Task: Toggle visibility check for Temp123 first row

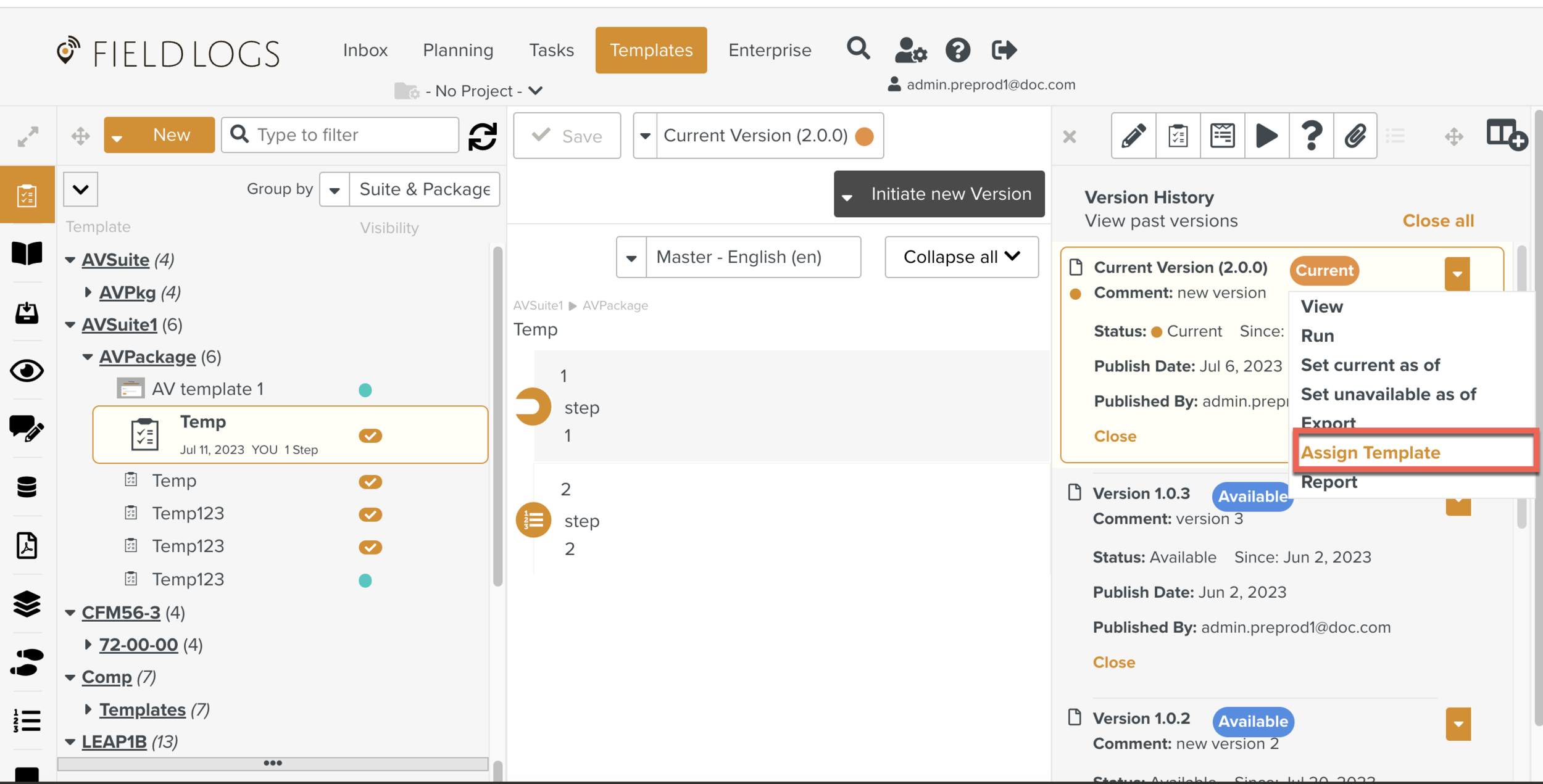Action: point(370,514)
